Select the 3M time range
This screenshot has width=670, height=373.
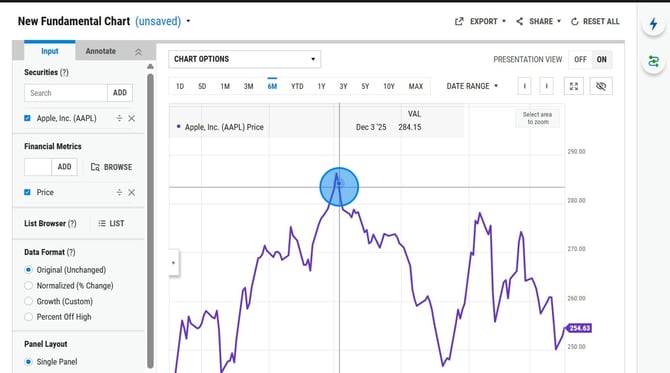point(249,86)
